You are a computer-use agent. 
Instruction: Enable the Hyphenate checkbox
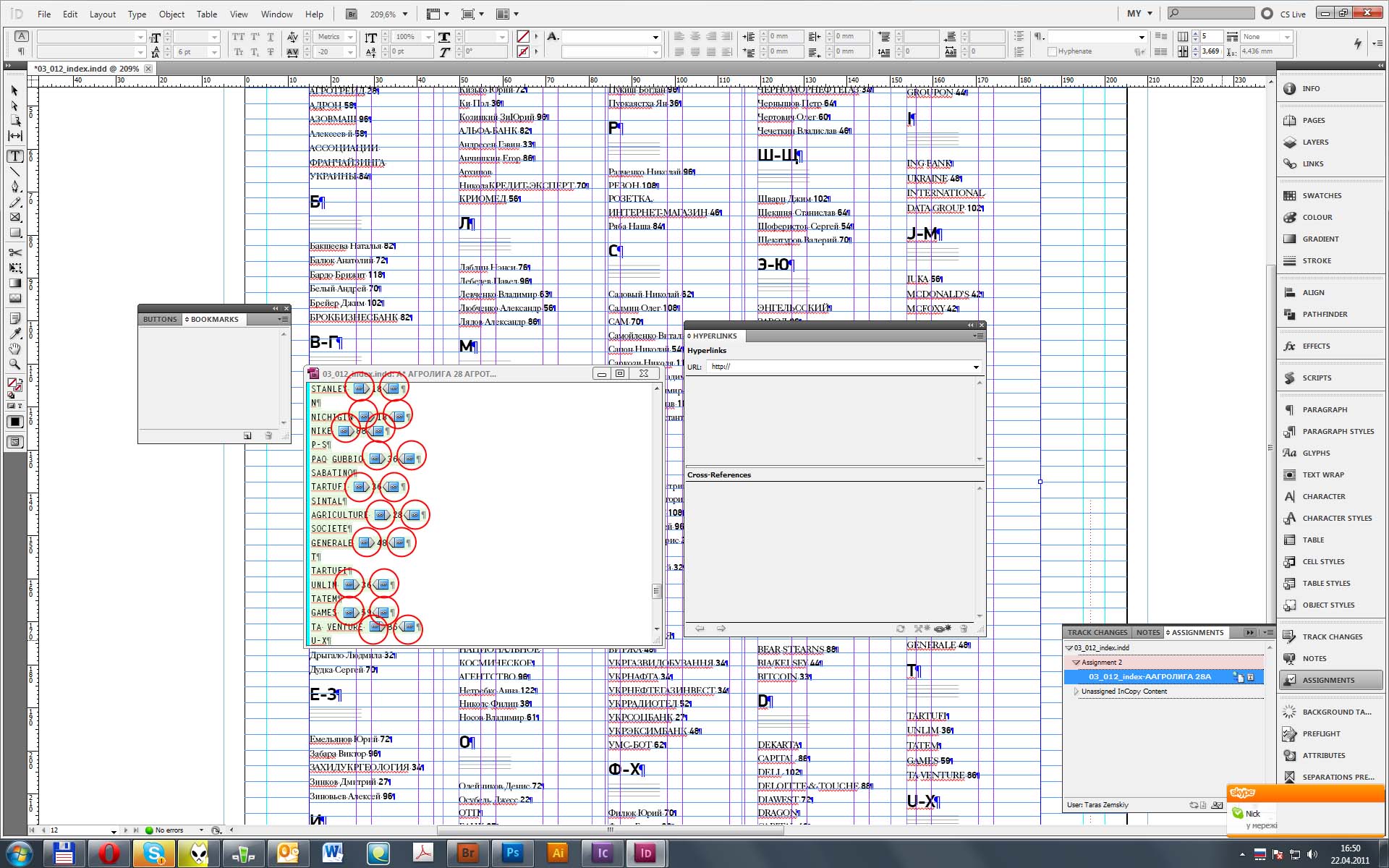tap(1052, 51)
